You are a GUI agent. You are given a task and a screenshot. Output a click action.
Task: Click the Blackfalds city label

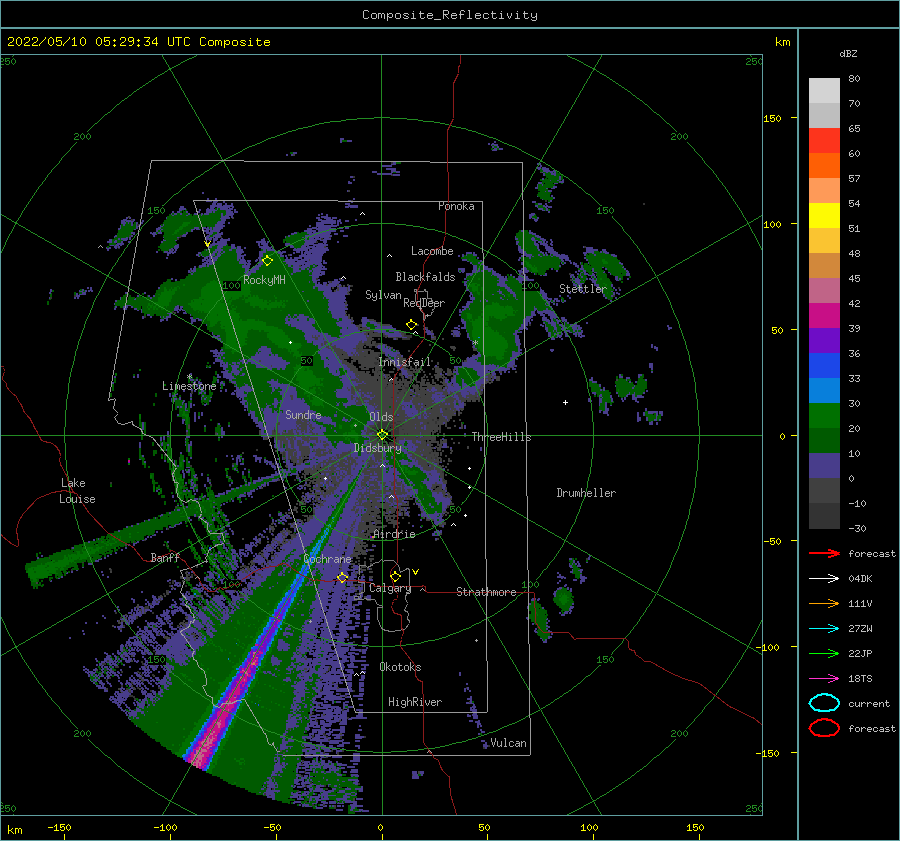(x=425, y=277)
